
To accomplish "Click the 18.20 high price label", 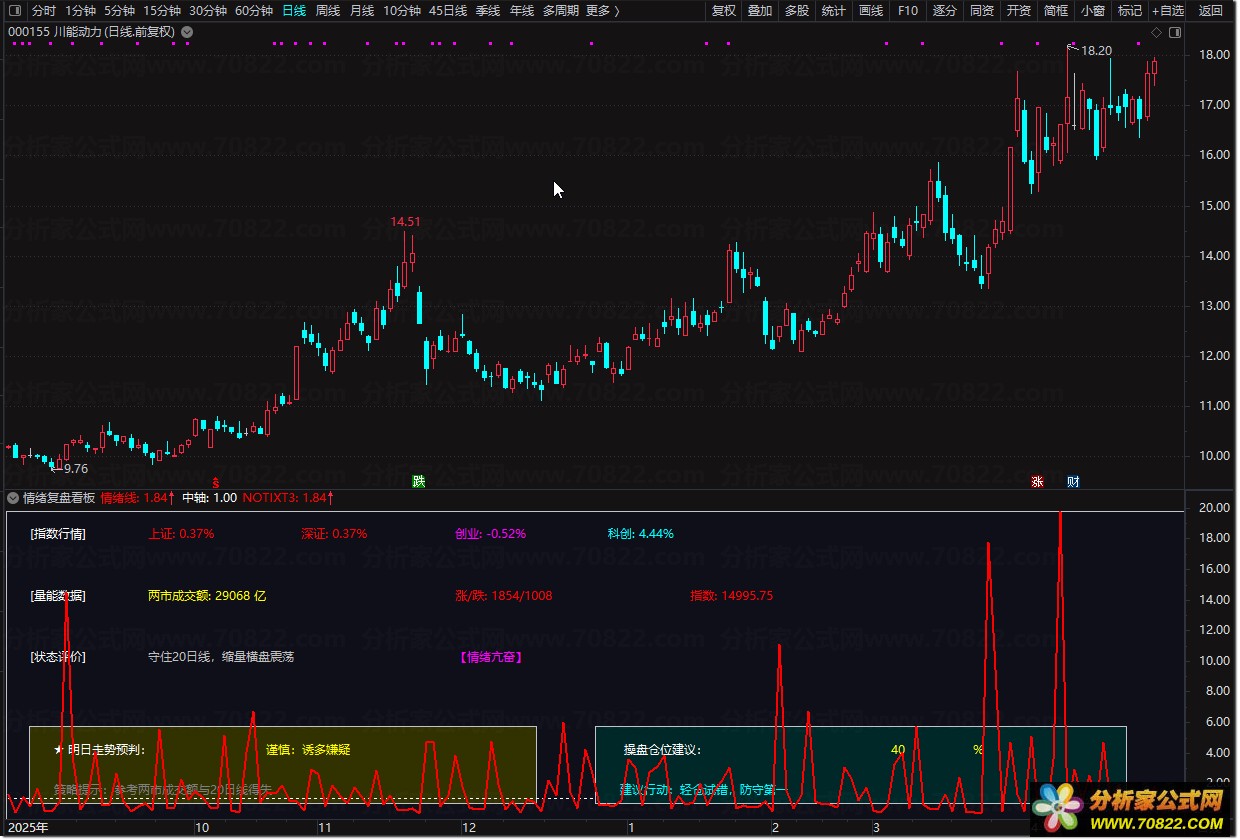I will pyautogui.click(x=1096, y=50).
